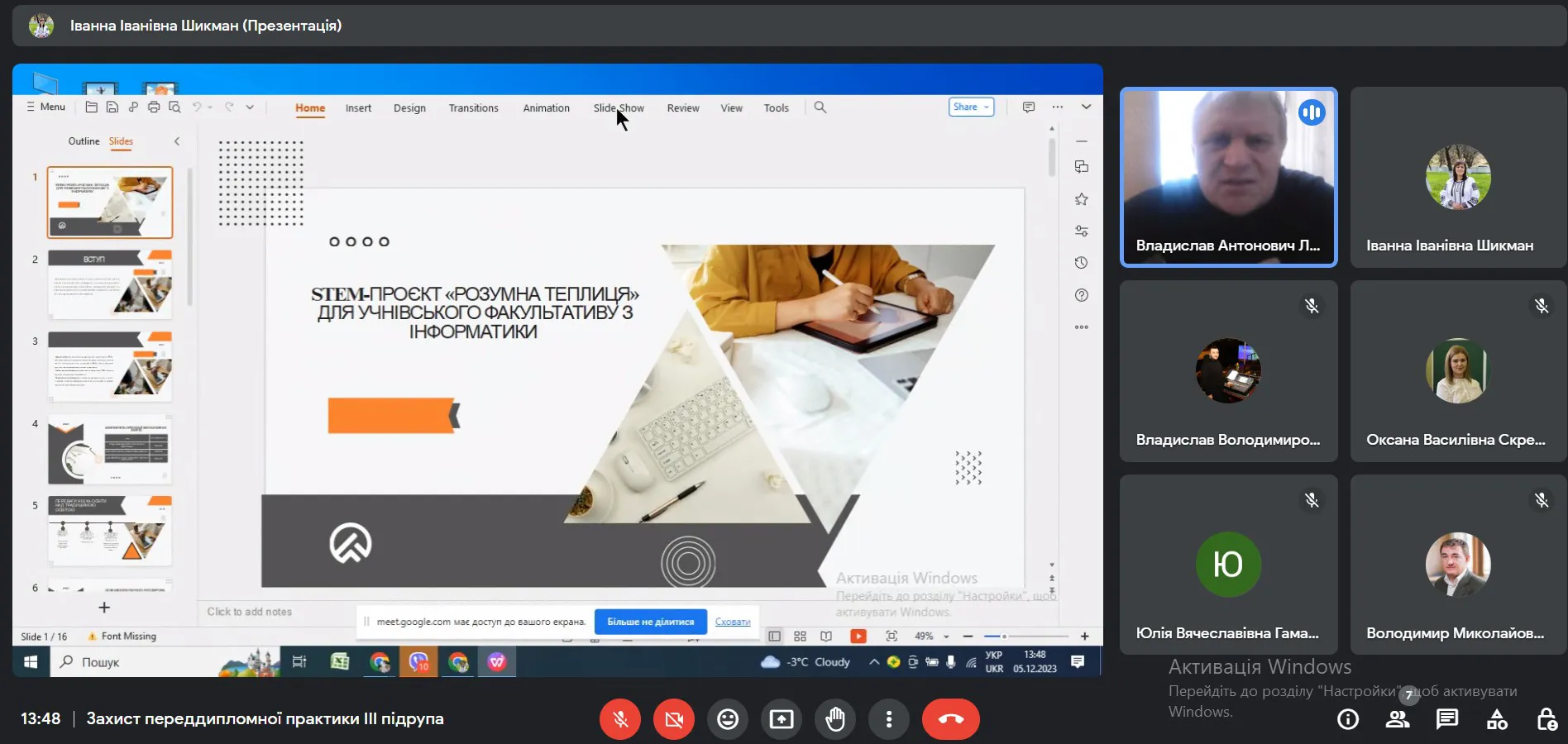Toggle normal view icon in WPS status bar
This screenshot has width=1568, height=744.
pyautogui.click(x=774, y=636)
